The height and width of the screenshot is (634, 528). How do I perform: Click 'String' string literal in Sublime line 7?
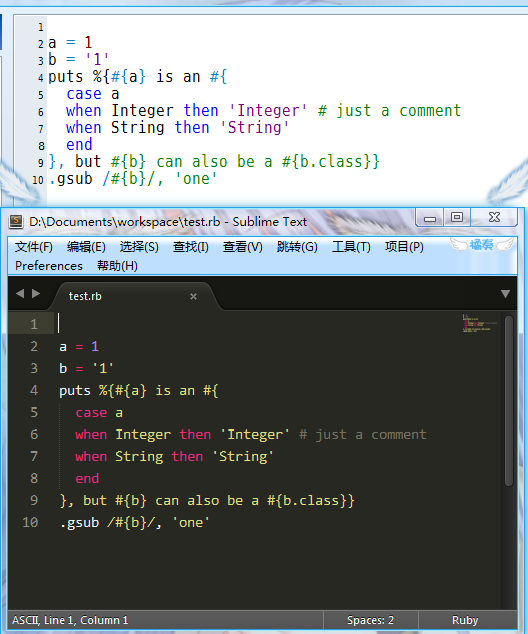coord(243,456)
